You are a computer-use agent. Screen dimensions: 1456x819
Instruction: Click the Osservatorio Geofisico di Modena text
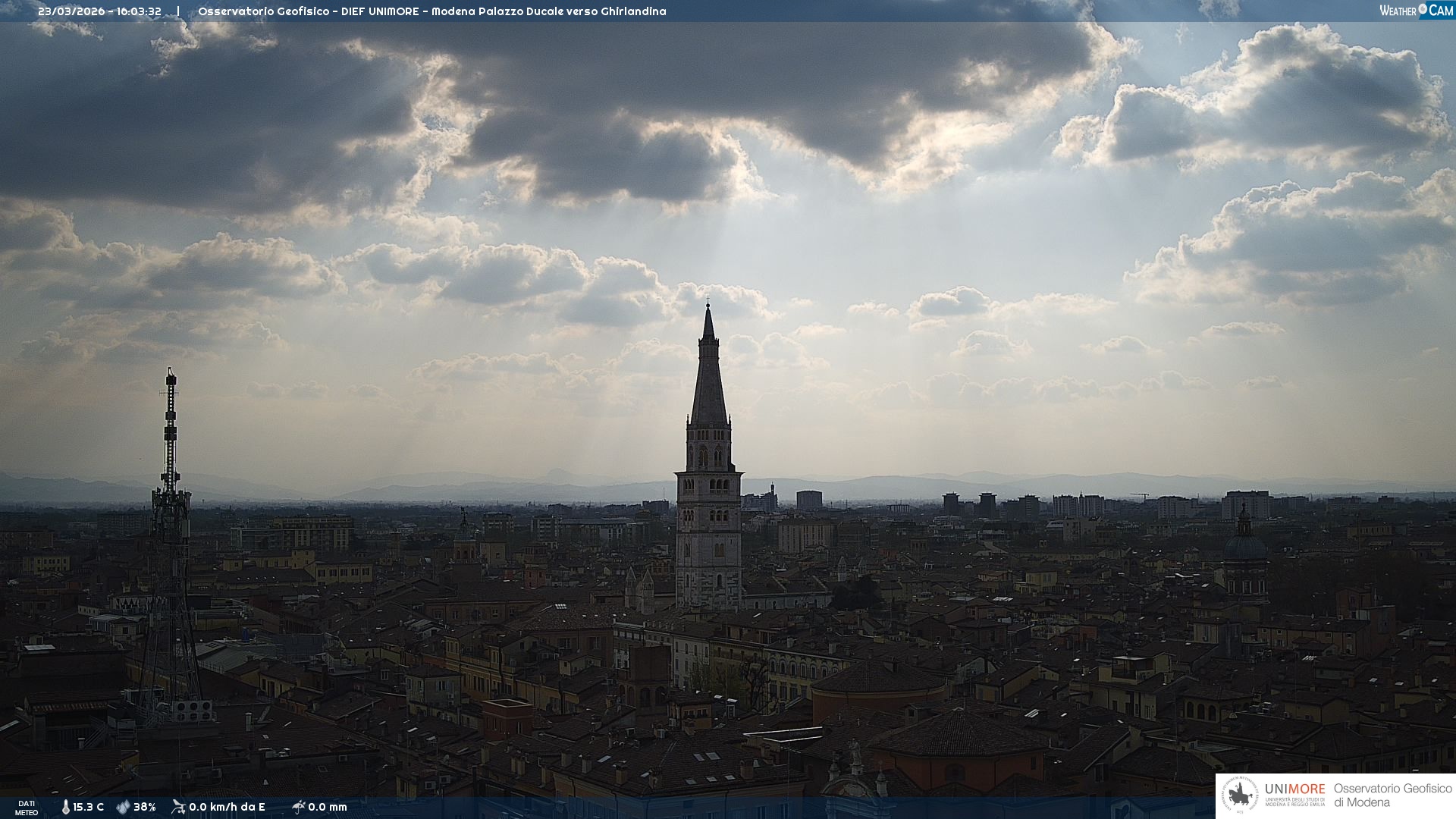point(1392,795)
